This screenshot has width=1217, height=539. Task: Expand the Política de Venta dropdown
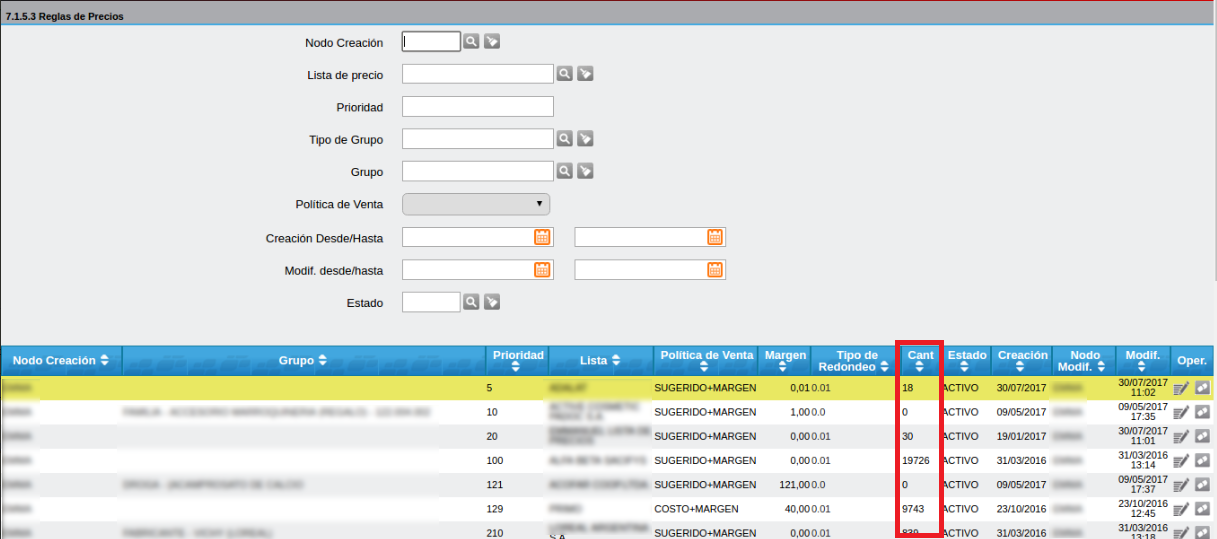(x=476, y=204)
